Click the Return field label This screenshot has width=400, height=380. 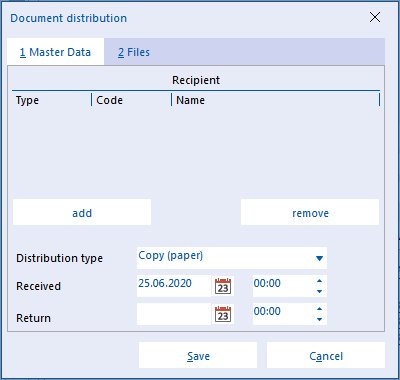click(x=33, y=318)
